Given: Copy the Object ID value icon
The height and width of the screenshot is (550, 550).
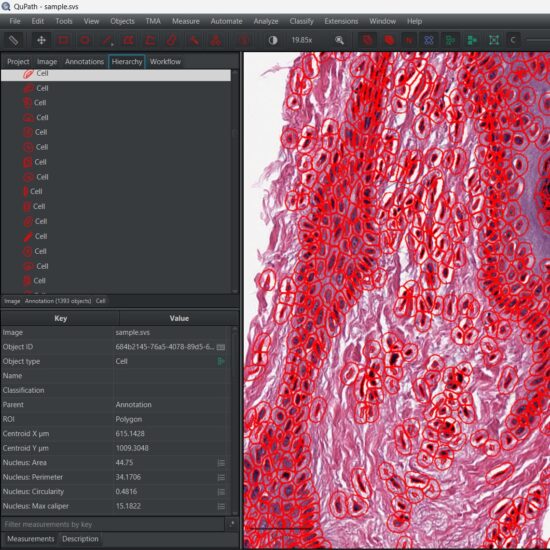Looking at the screenshot, I should (221, 347).
